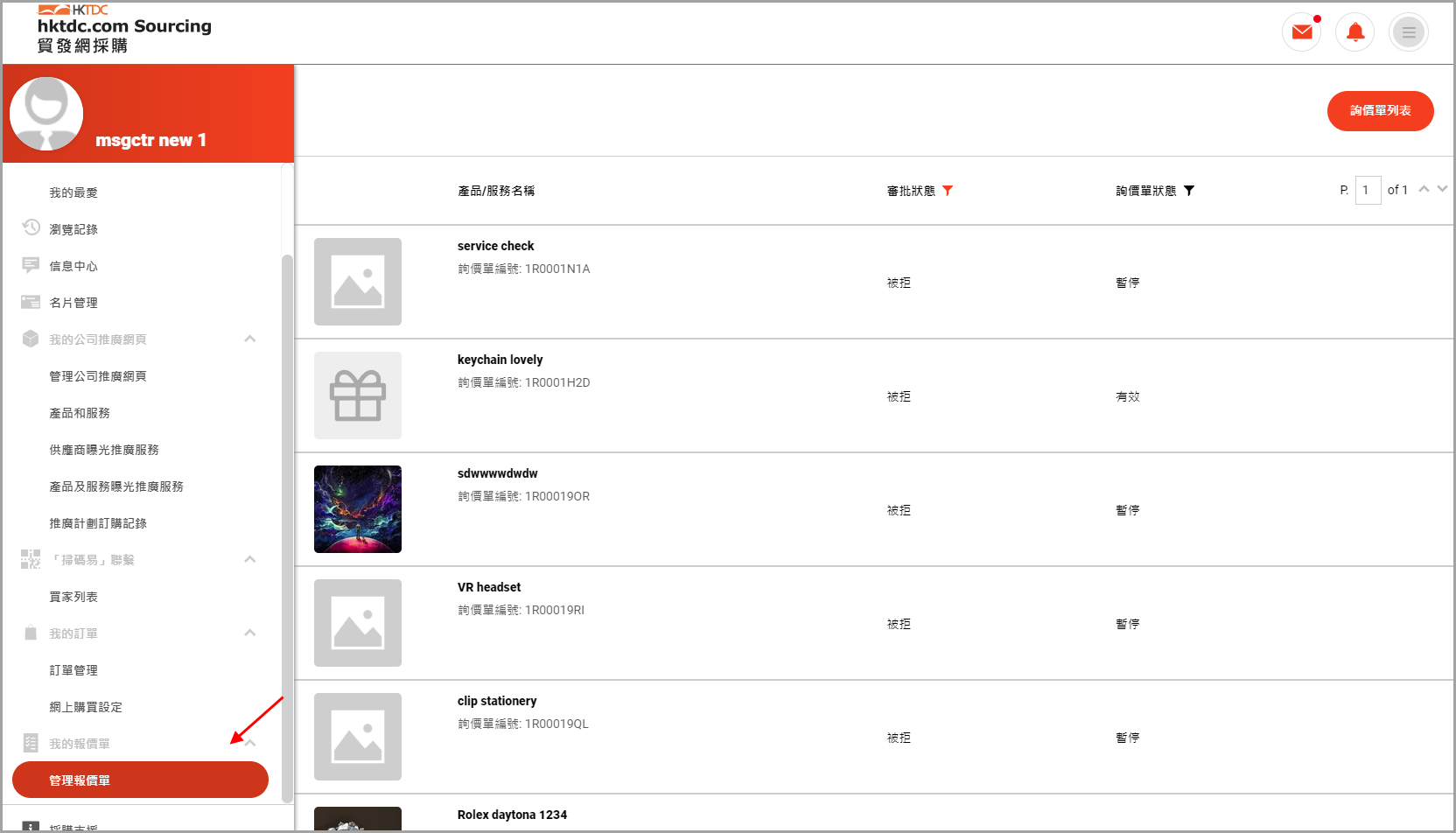Open the Rolex daytona 1234 listing
This screenshot has width=1456, height=833.
512,815
